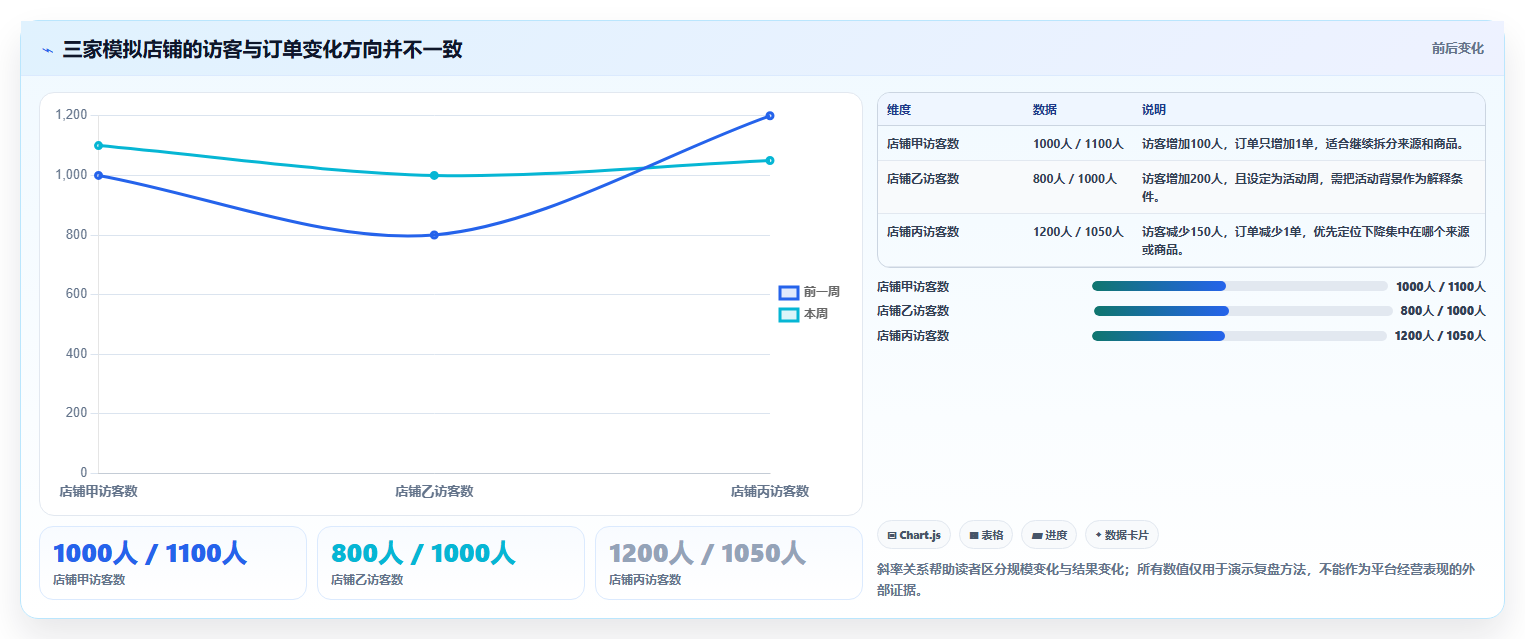Click the progress bar for 店铺丙访客数
Screen dimensions: 1525x639
1239,336
